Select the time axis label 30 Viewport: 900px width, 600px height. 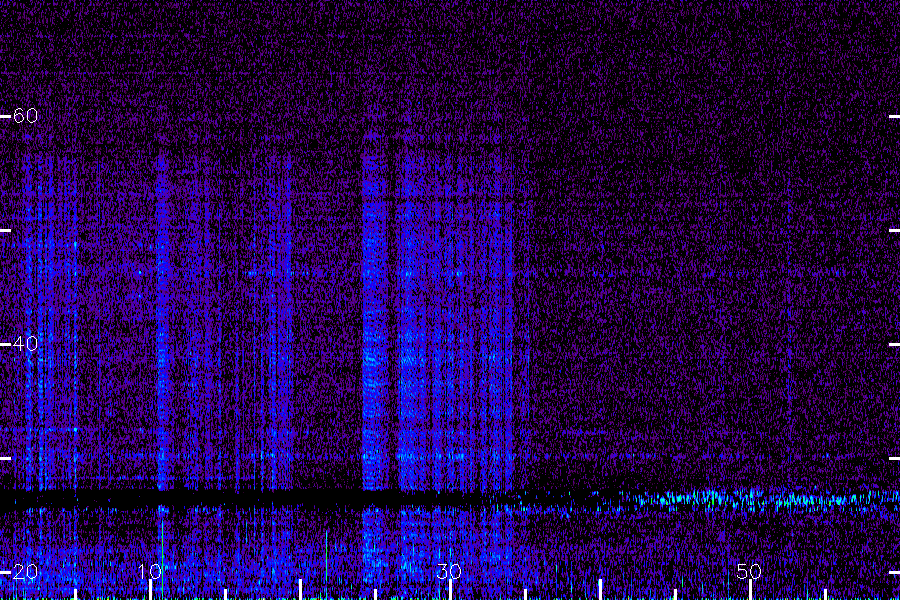tap(449, 571)
